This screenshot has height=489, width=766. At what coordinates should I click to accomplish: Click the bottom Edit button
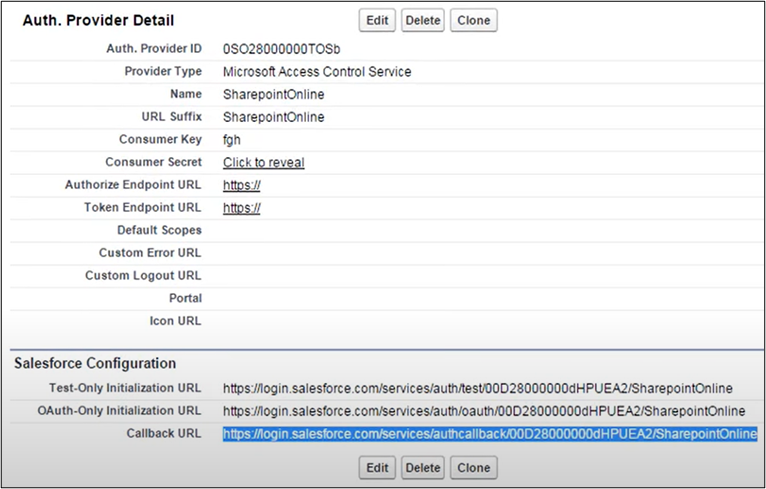[377, 468]
